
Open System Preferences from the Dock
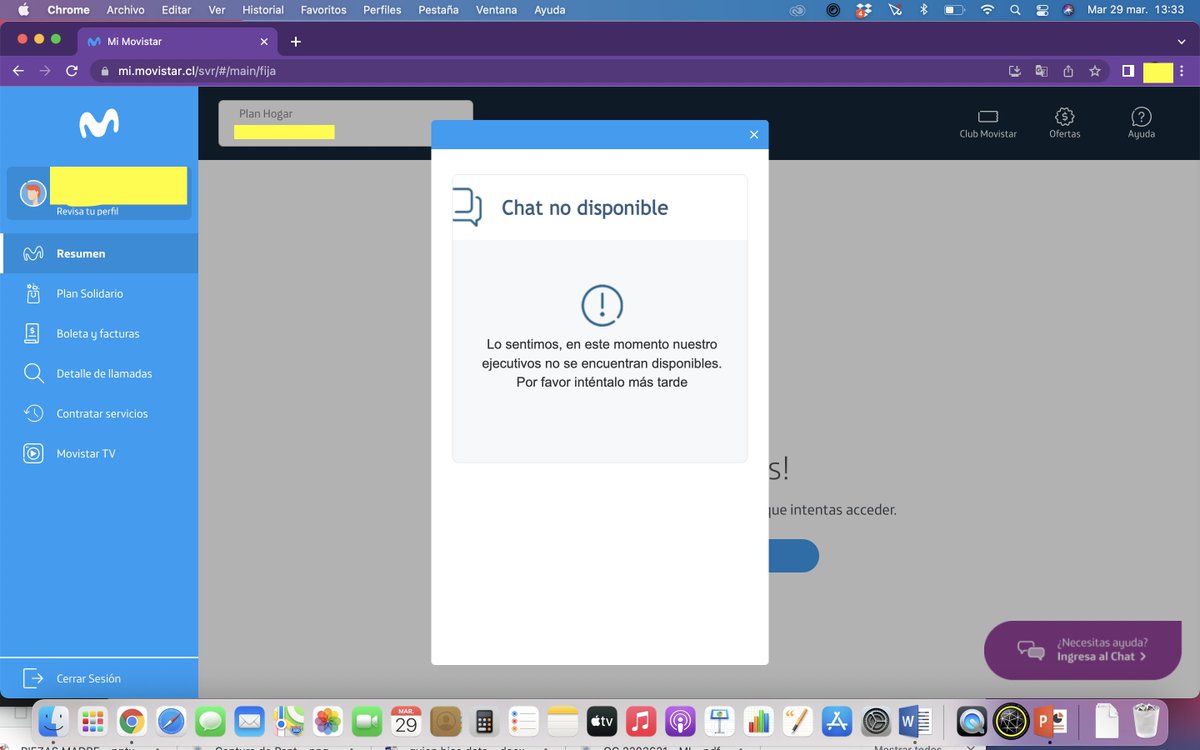click(x=875, y=721)
